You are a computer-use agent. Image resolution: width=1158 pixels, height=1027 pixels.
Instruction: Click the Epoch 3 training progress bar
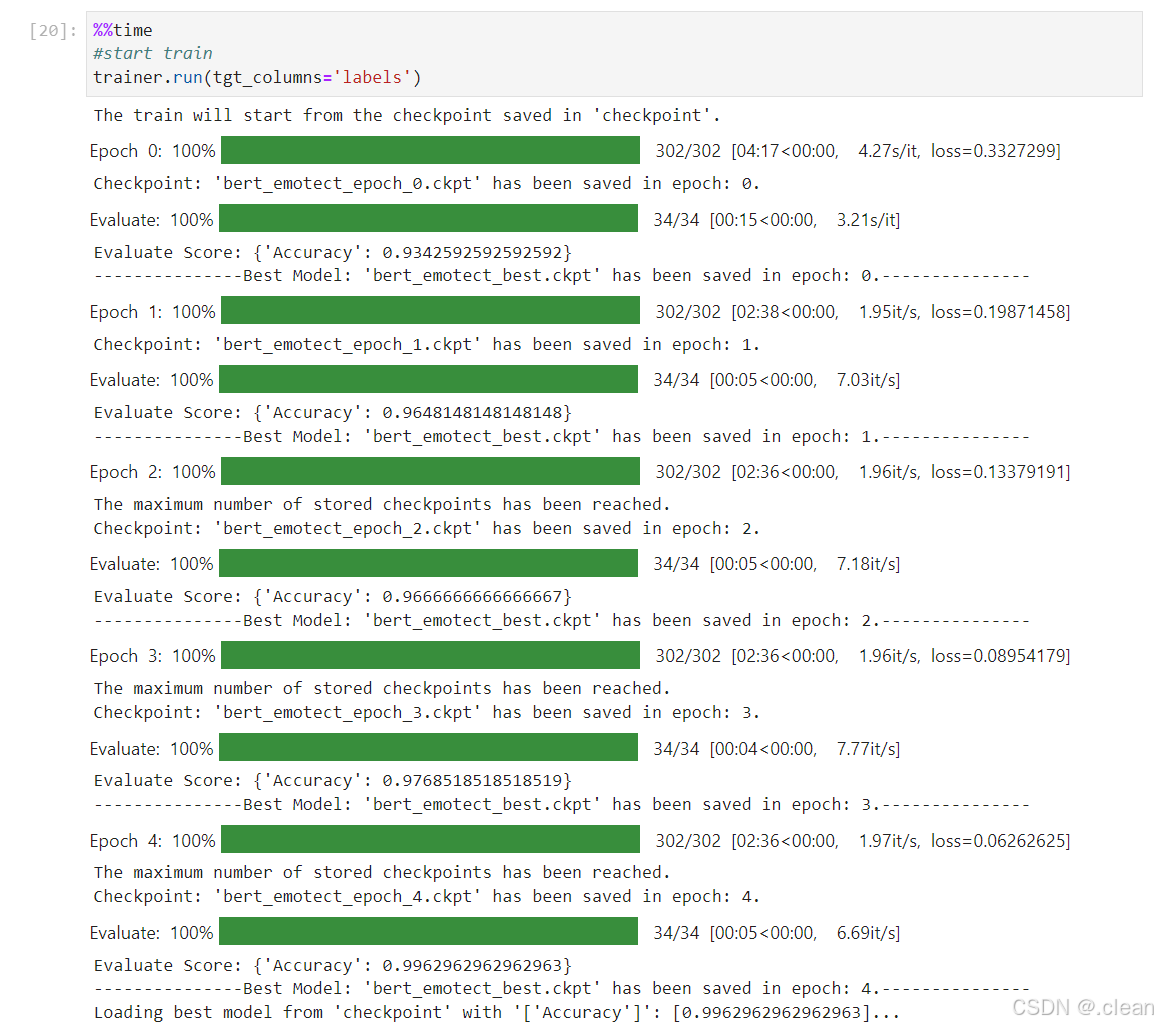pos(431,655)
